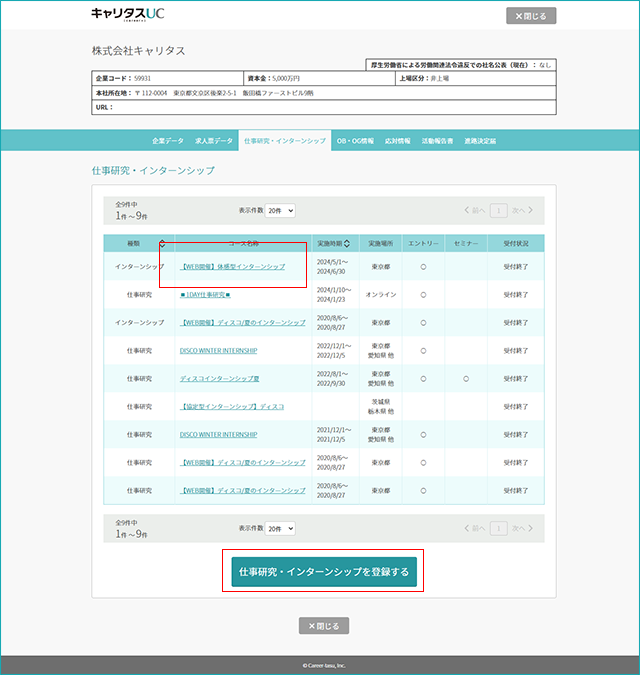Click entry circle in 体感型インターンシップ row
Viewport: 640px width, 675px height.
424,267
